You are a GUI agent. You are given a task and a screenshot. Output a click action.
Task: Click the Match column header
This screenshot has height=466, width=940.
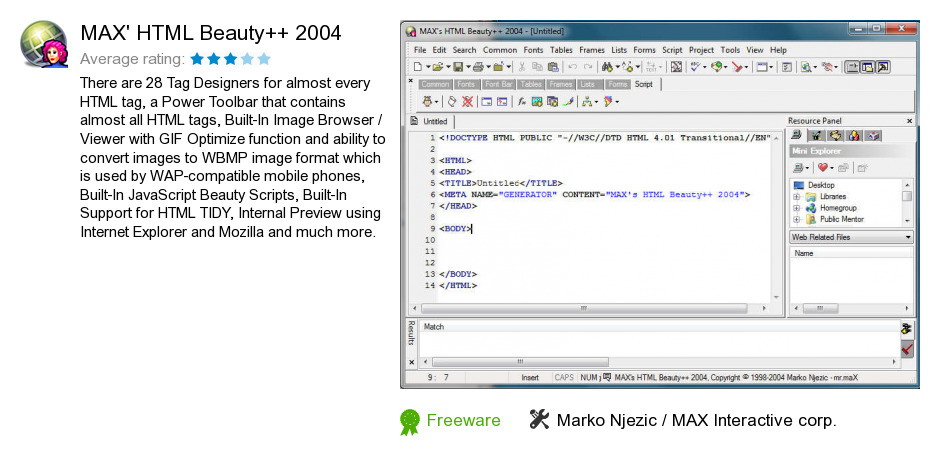coord(658,327)
